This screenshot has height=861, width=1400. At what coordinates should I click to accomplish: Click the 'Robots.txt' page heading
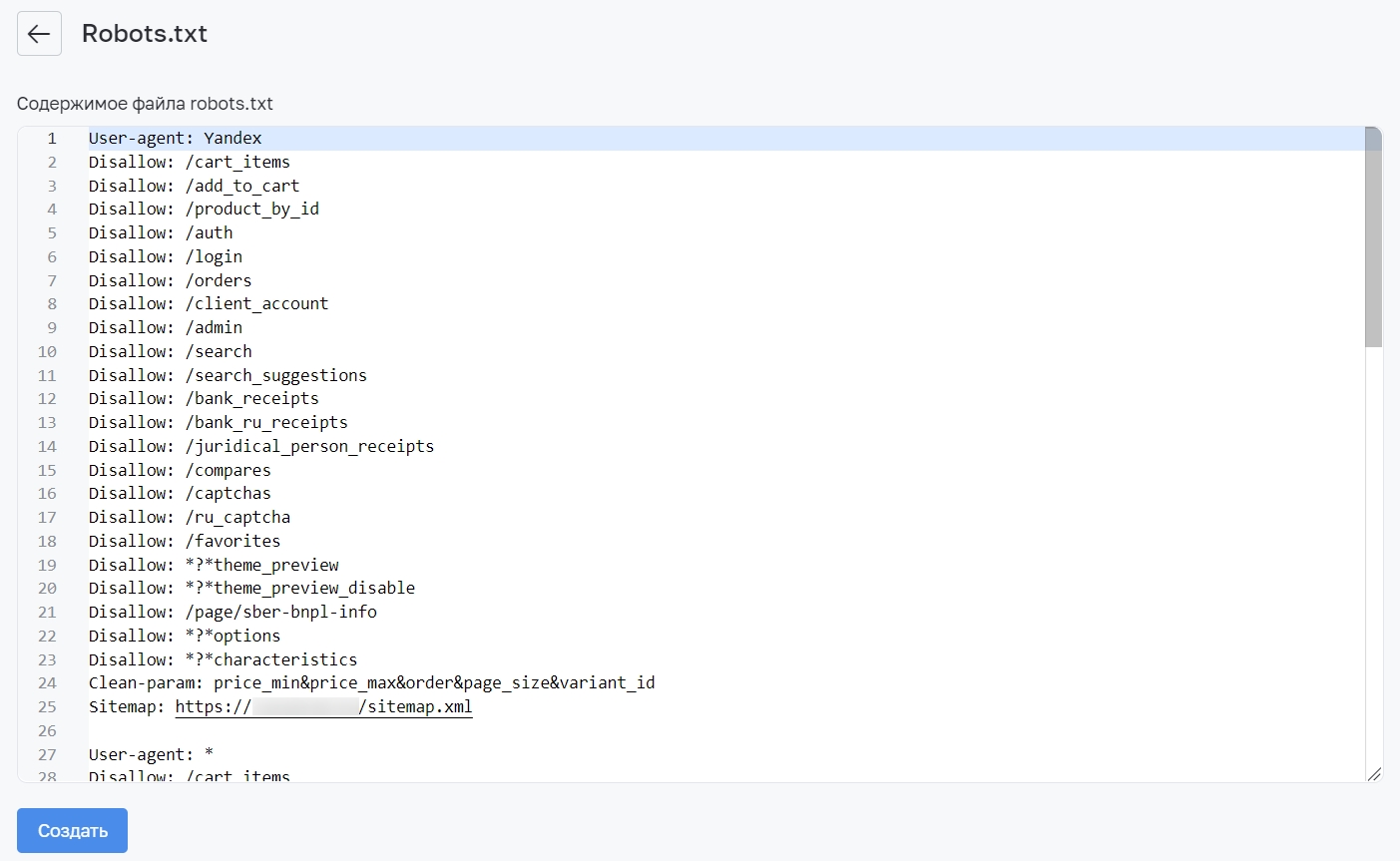point(145,34)
